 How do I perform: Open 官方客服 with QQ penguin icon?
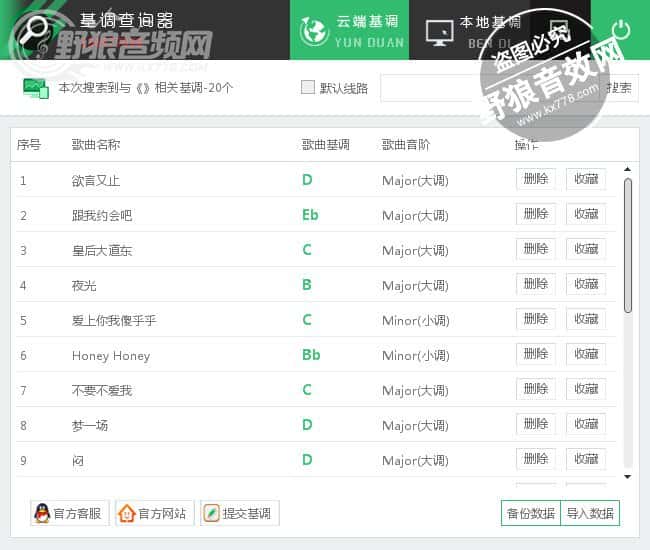[69, 513]
